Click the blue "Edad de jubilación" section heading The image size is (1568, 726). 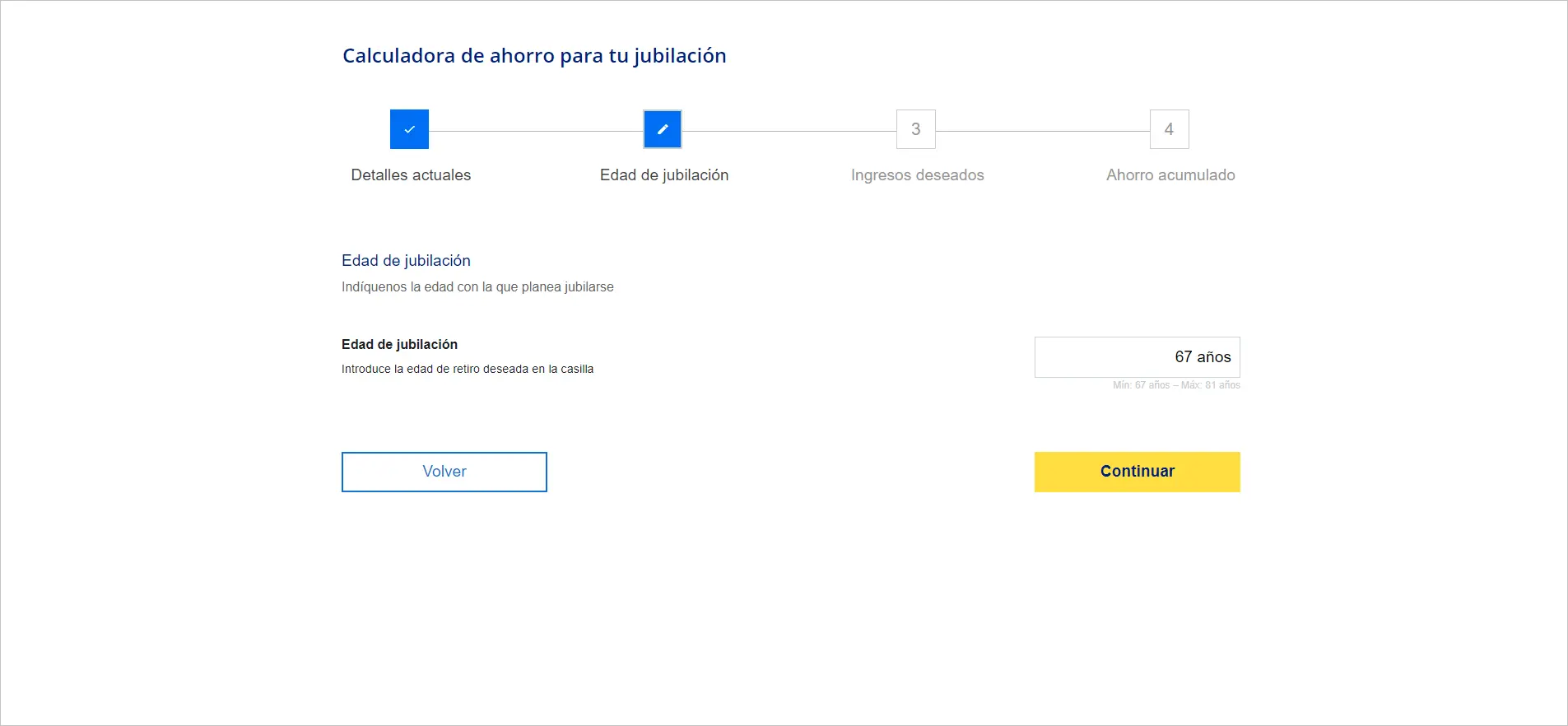coord(406,261)
